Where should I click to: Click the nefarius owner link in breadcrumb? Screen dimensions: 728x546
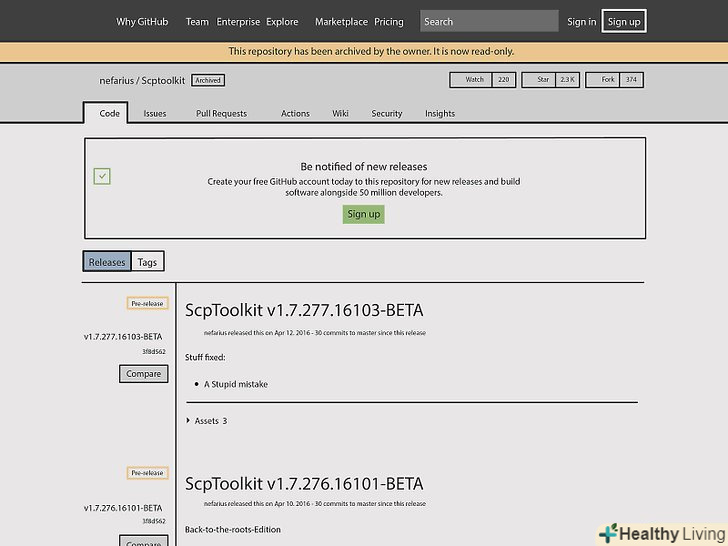click(117, 80)
